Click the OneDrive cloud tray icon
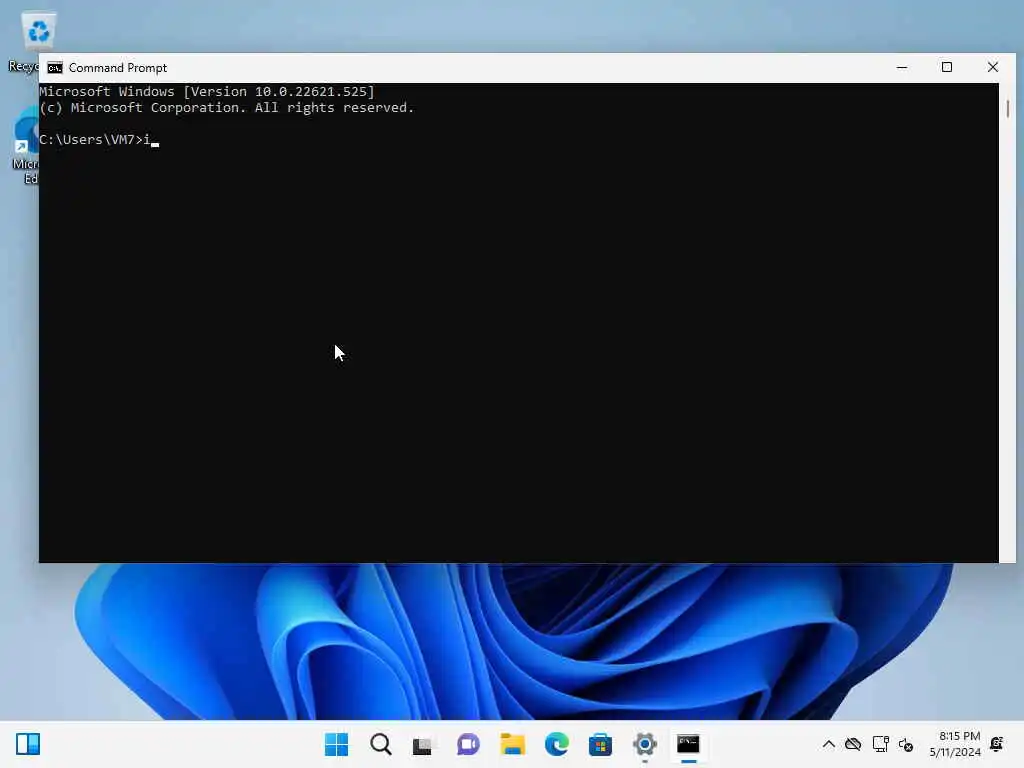 point(853,744)
